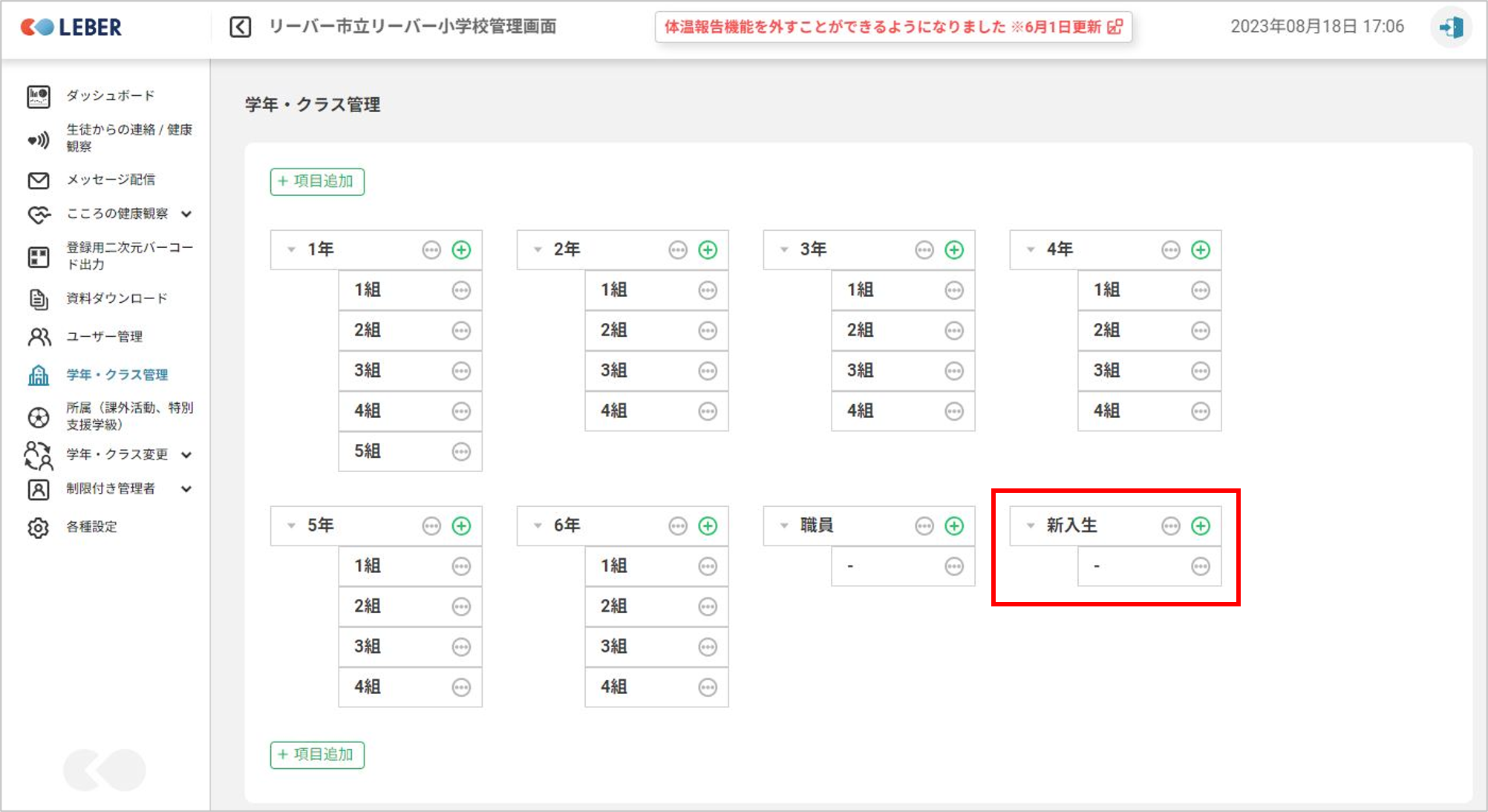1488x812 pixels.
Task: Expand こころの健康観察 sidebar menu
Action: (x=186, y=214)
